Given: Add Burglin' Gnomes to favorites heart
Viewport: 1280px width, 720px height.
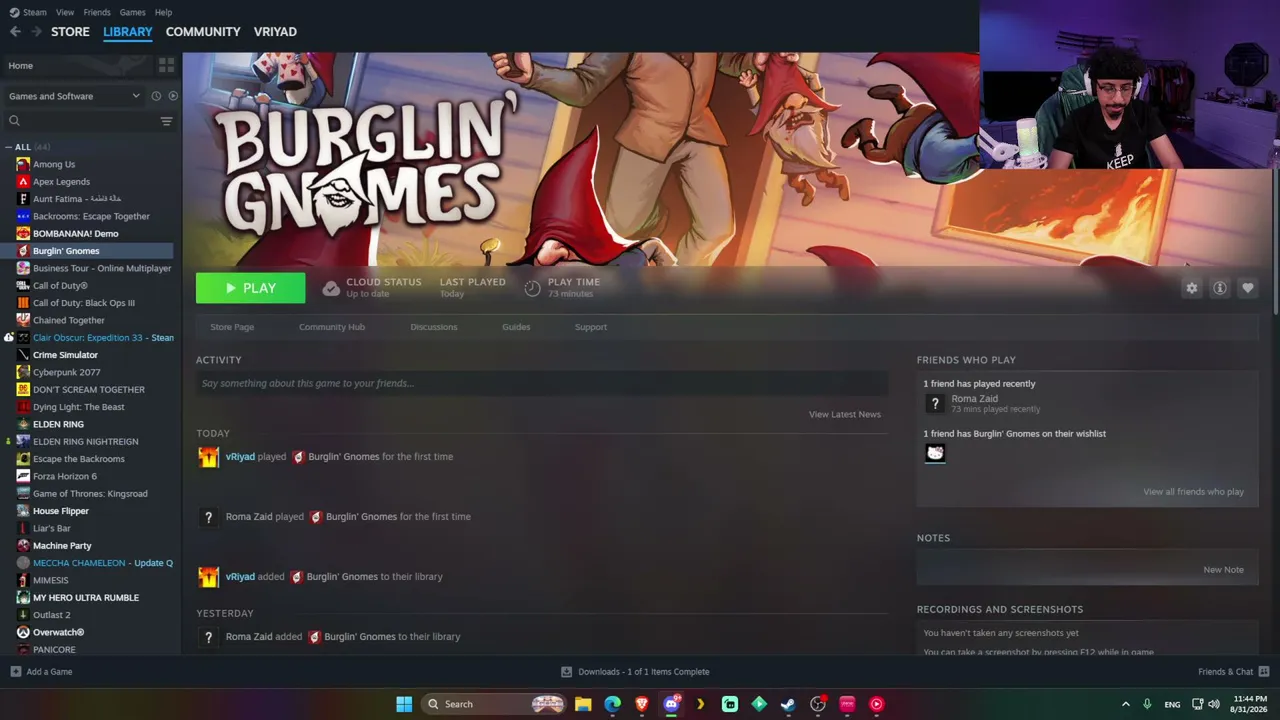Looking at the screenshot, I should (x=1248, y=288).
